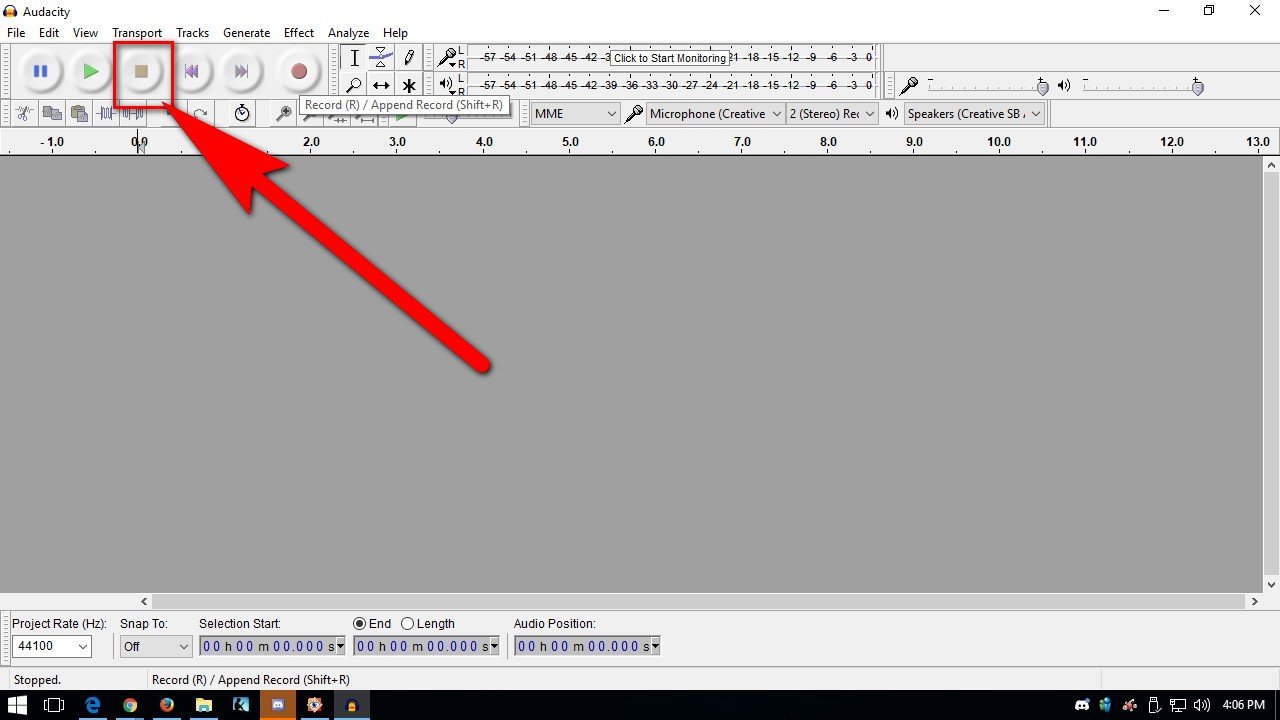Open File Explorer from the taskbar
1280x720 pixels.
coord(204,705)
